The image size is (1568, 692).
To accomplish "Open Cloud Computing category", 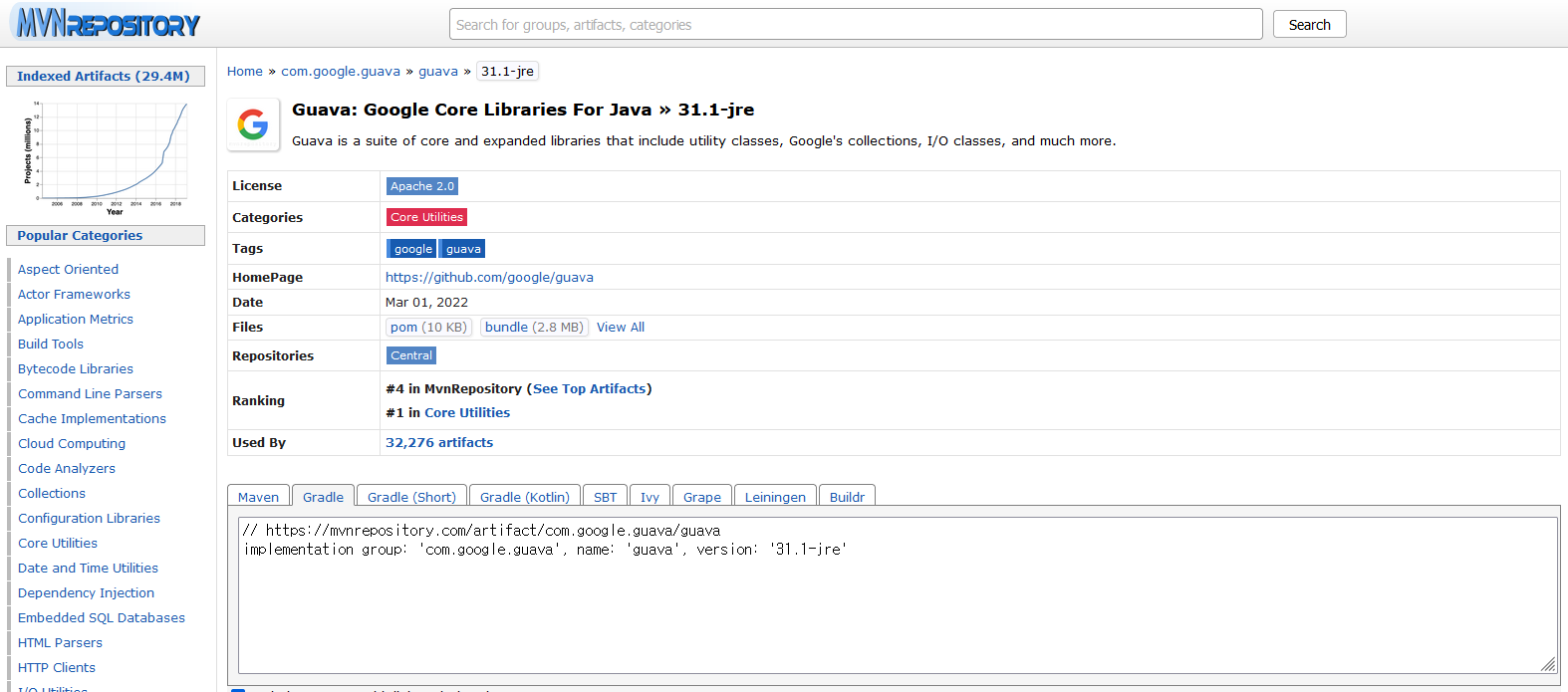I will 72,443.
